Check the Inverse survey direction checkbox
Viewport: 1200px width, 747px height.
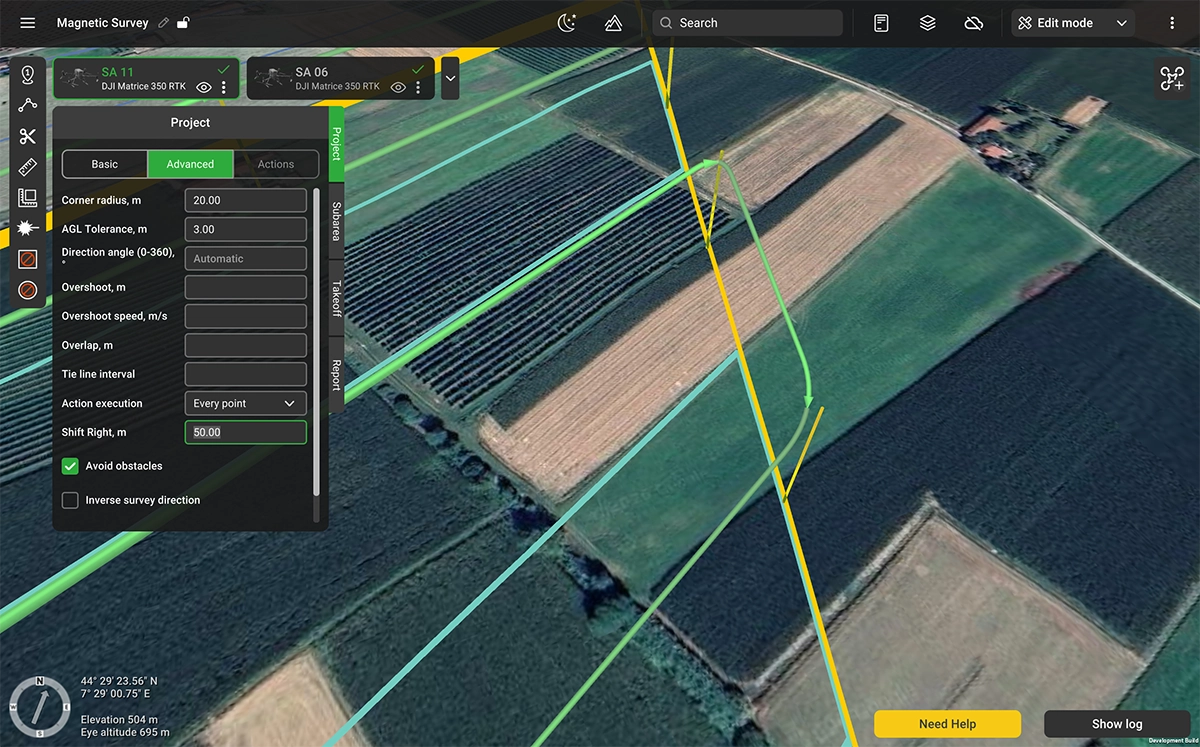(70, 500)
